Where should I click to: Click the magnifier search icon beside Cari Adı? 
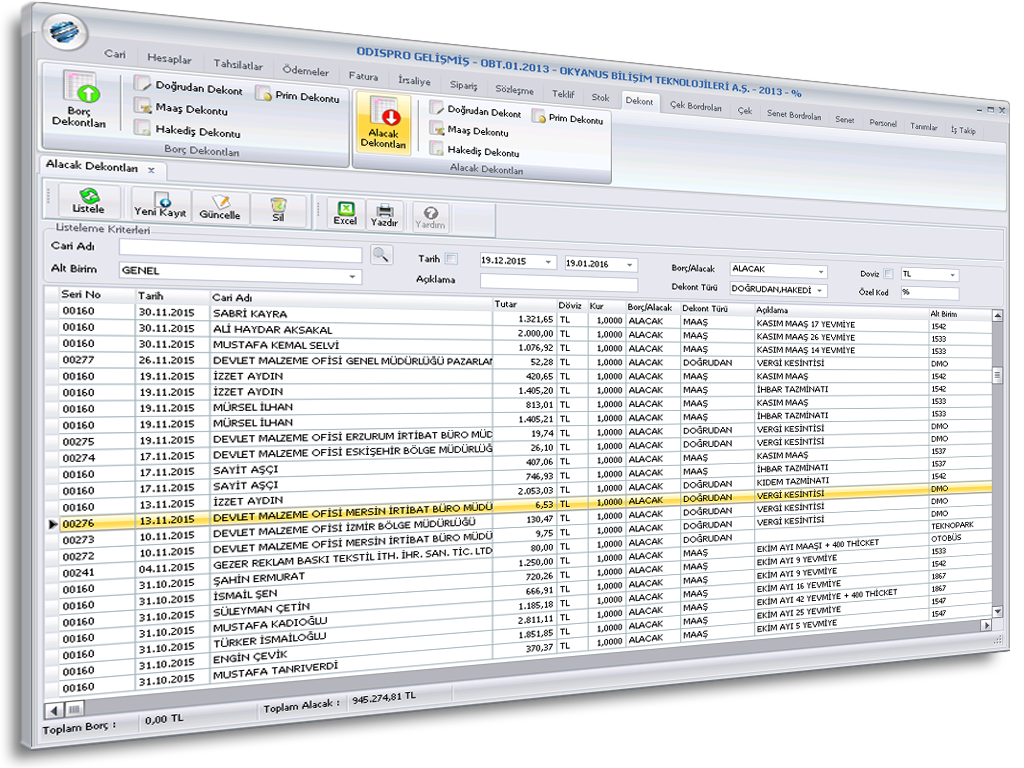point(380,255)
